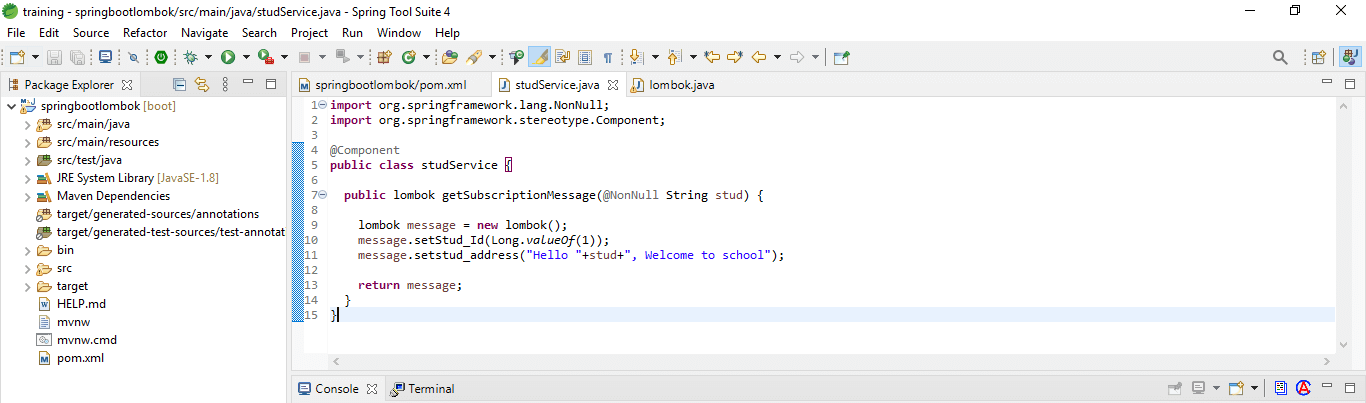
Task: Click Open Console icon in Console toolbar
Action: pyautogui.click(x=1237, y=388)
